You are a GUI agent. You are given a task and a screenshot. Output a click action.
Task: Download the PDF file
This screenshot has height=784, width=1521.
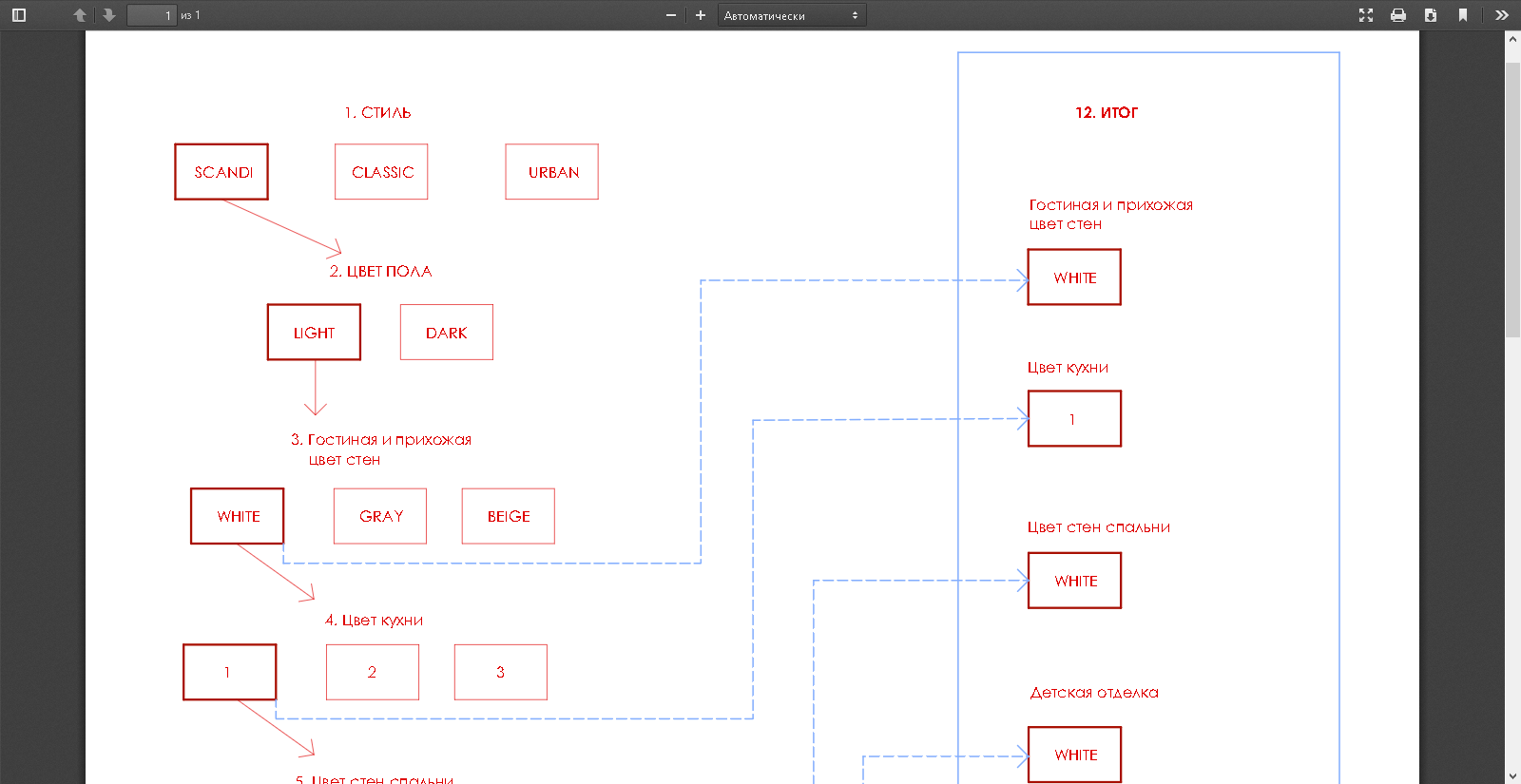(1431, 15)
